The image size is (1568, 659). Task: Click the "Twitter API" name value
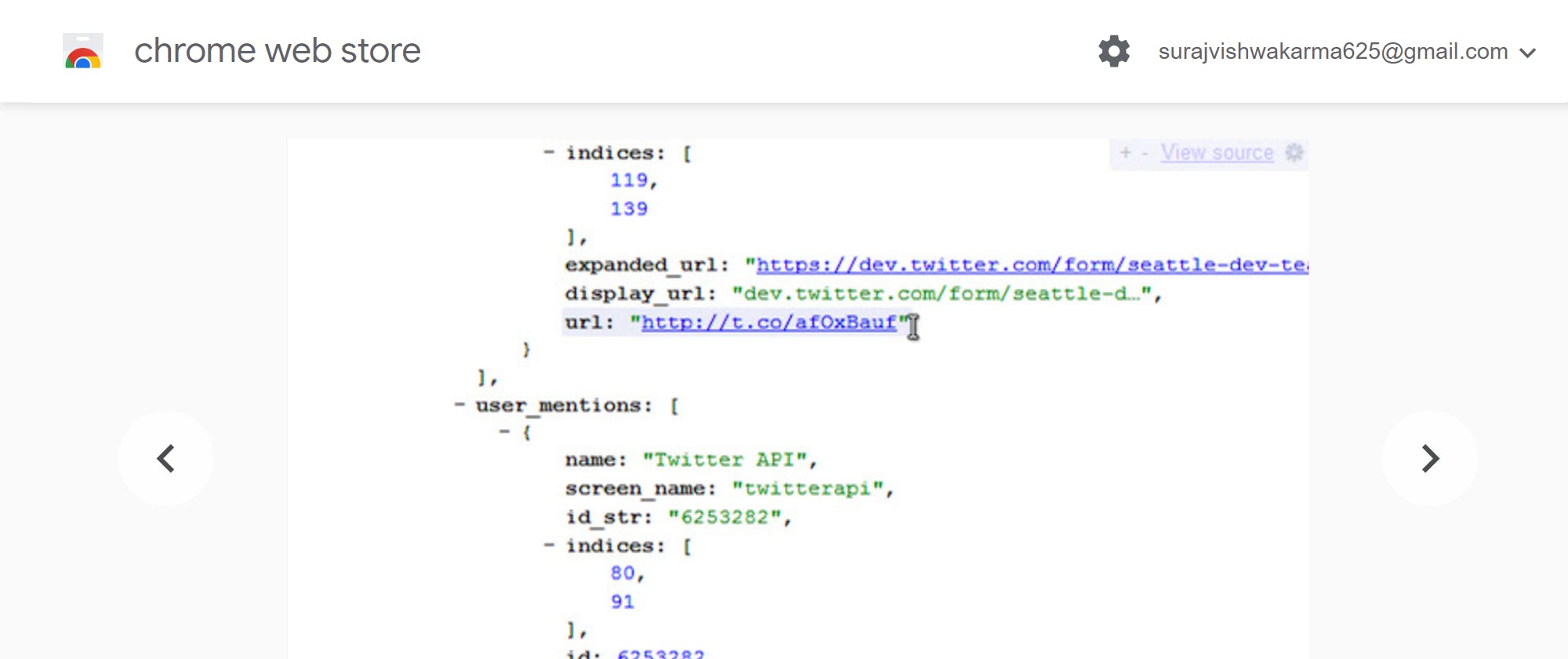[x=725, y=460]
